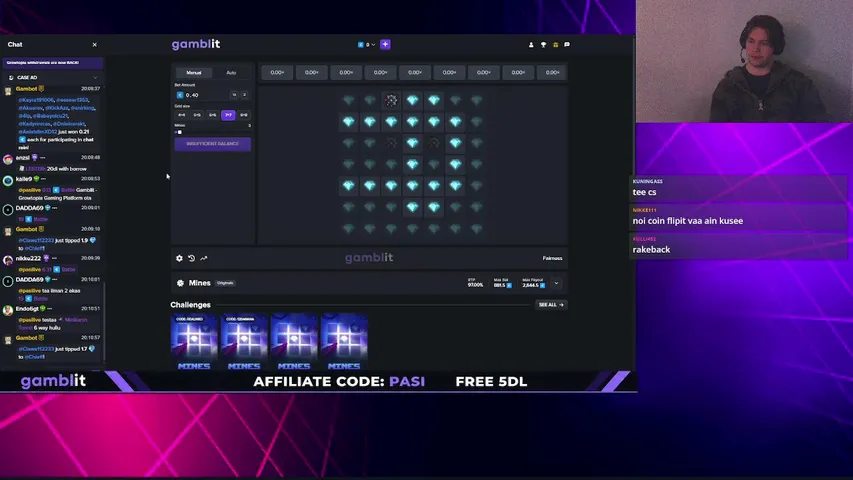
Task: Open options dots for DADDA69 at 20:10:01
Action: point(54,280)
